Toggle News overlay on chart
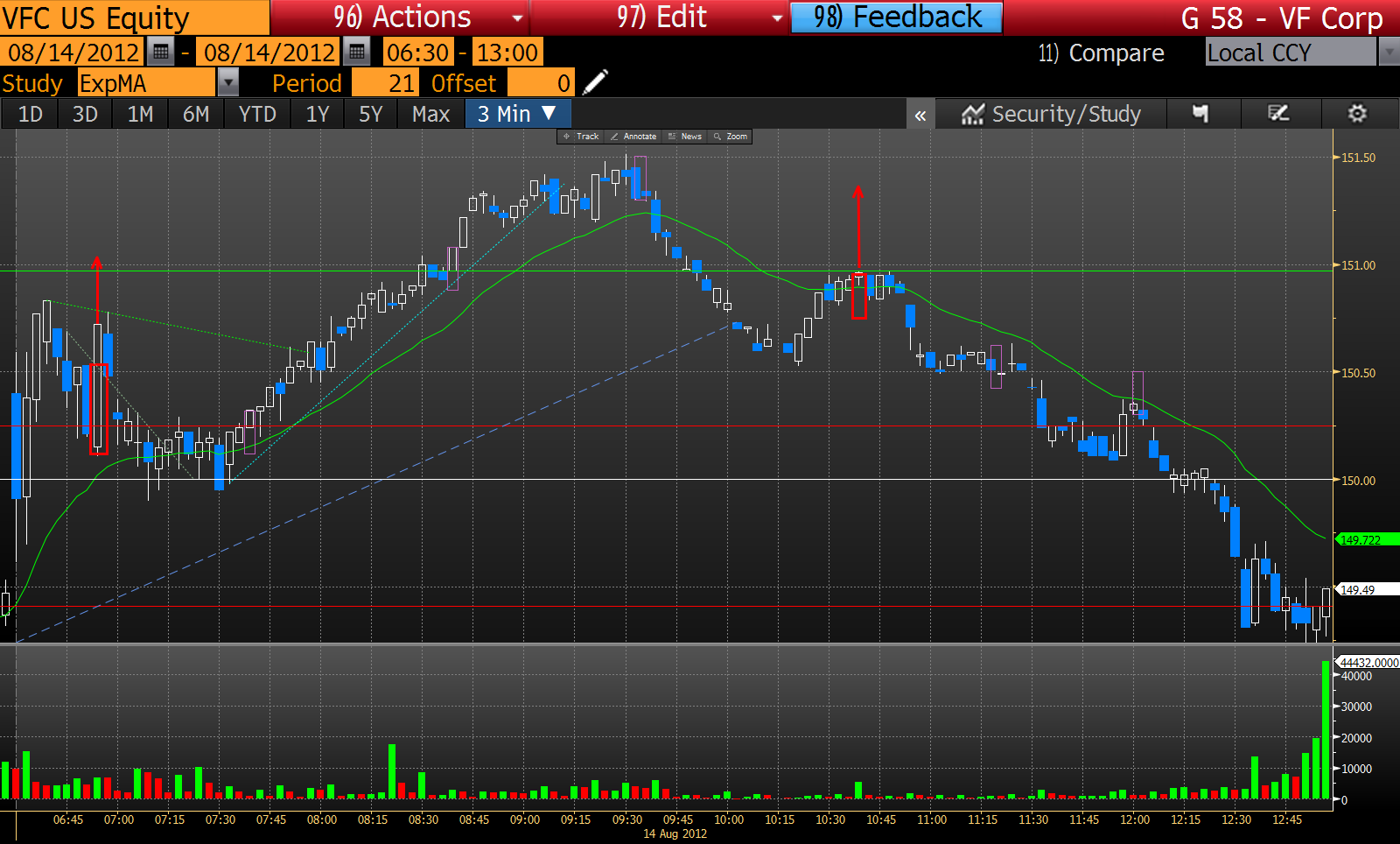Viewport: 1400px width, 844px height. click(x=685, y=137)
